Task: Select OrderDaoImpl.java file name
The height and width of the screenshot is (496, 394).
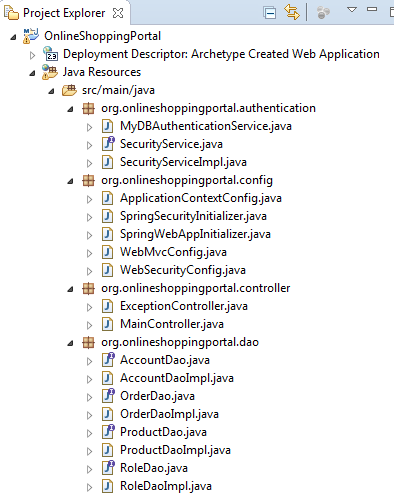Action: (170, 414)
